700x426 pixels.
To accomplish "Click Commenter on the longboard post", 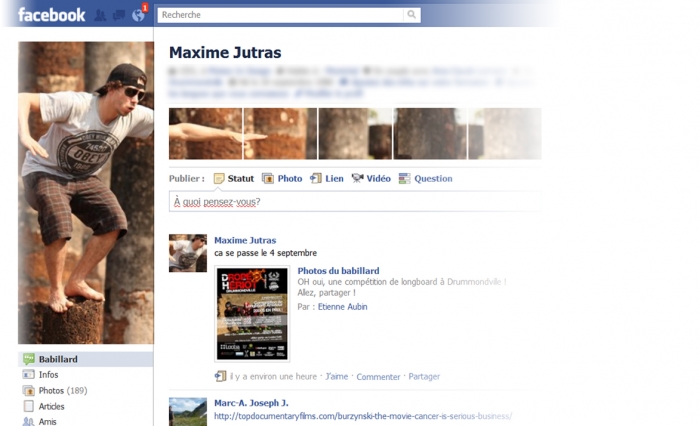I will [x=378, y=377].
